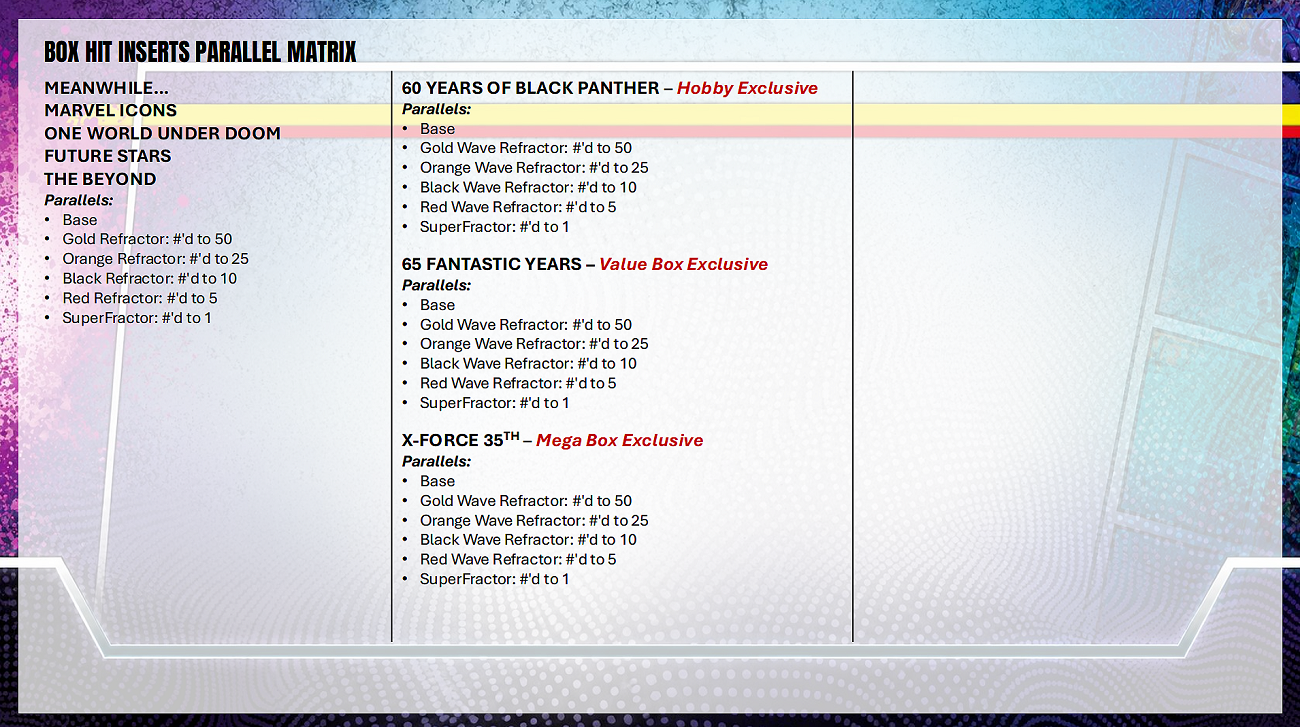Image resolution: width=1300 pixels, height=727 pixels.
Task: Click 'Base' bullet below THE BEYOND
Action: coord(80,220)
